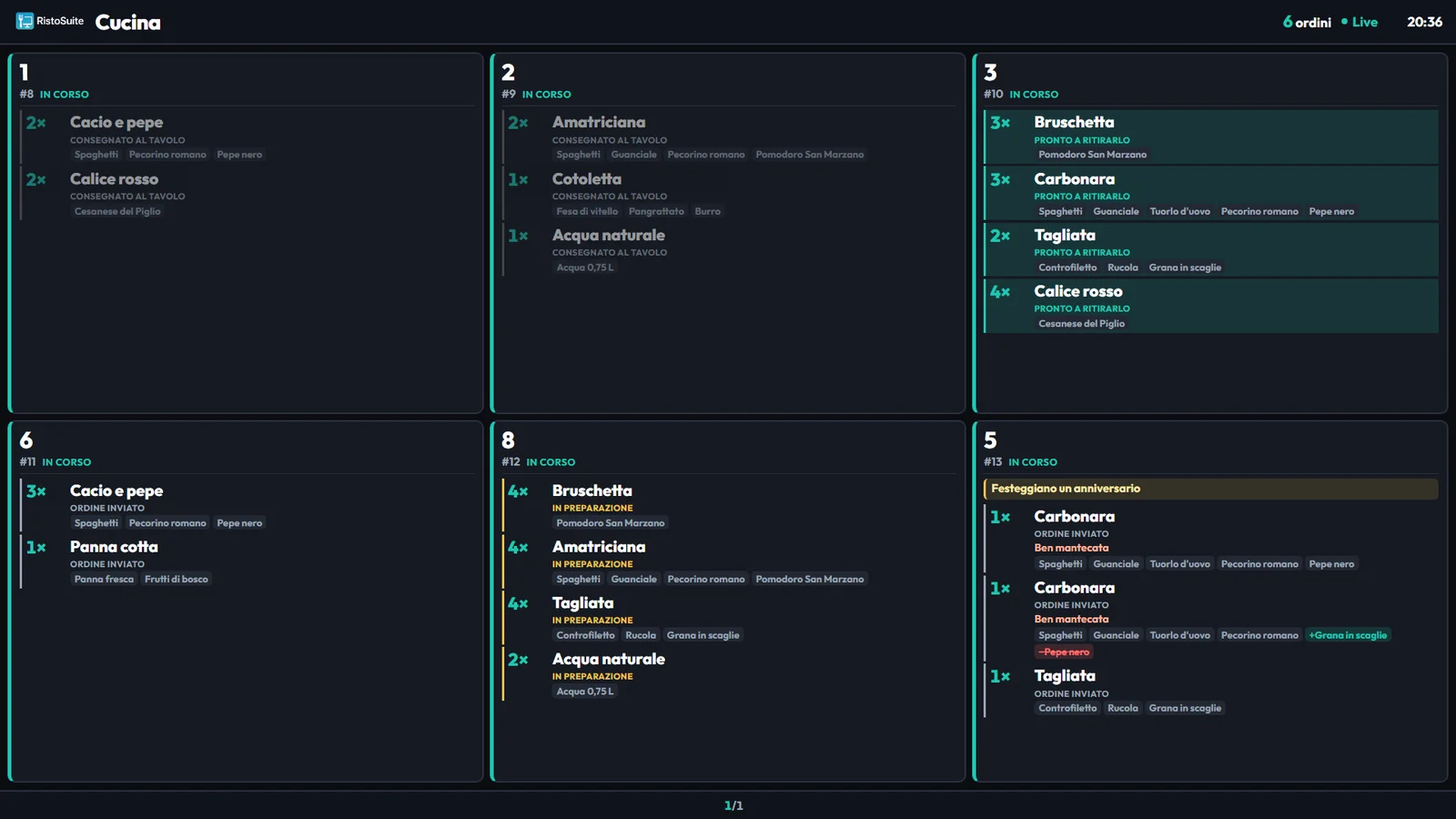The height and width of the screenshot is (819, 1456).
Task: Select Bruschetta item in order #12
Action: 730,505
